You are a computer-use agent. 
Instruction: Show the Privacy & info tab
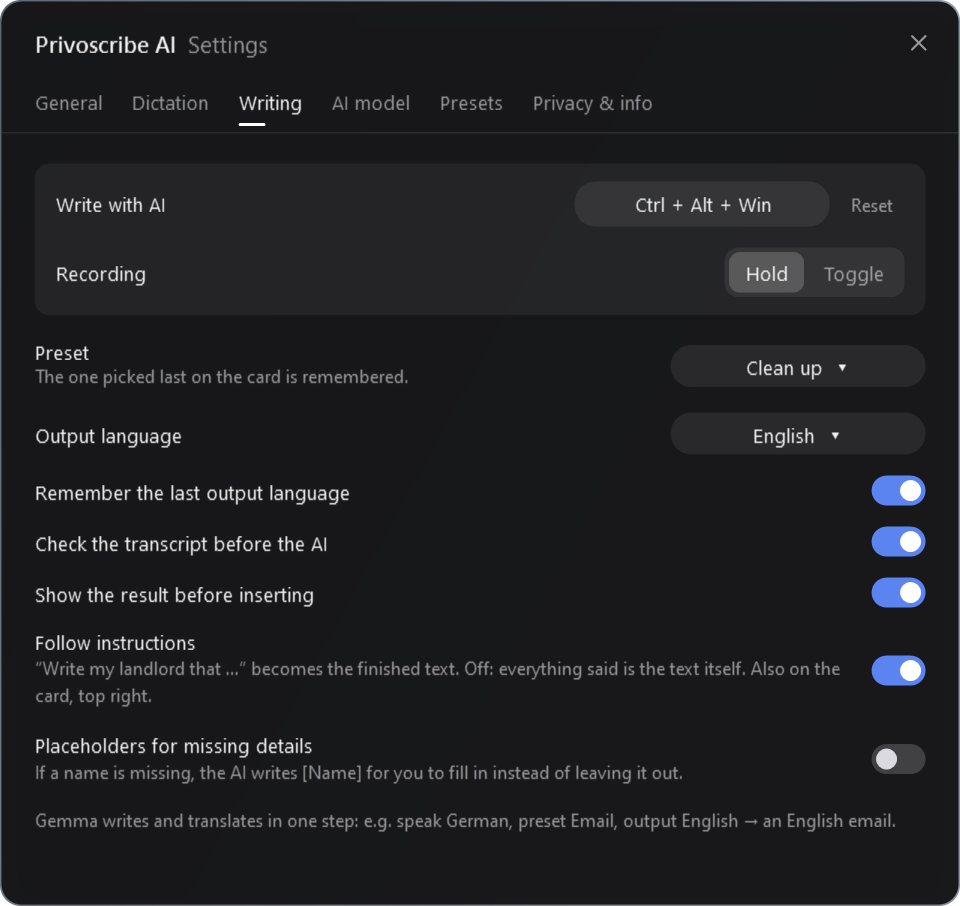pyautogui.click(x=592, y=103)
